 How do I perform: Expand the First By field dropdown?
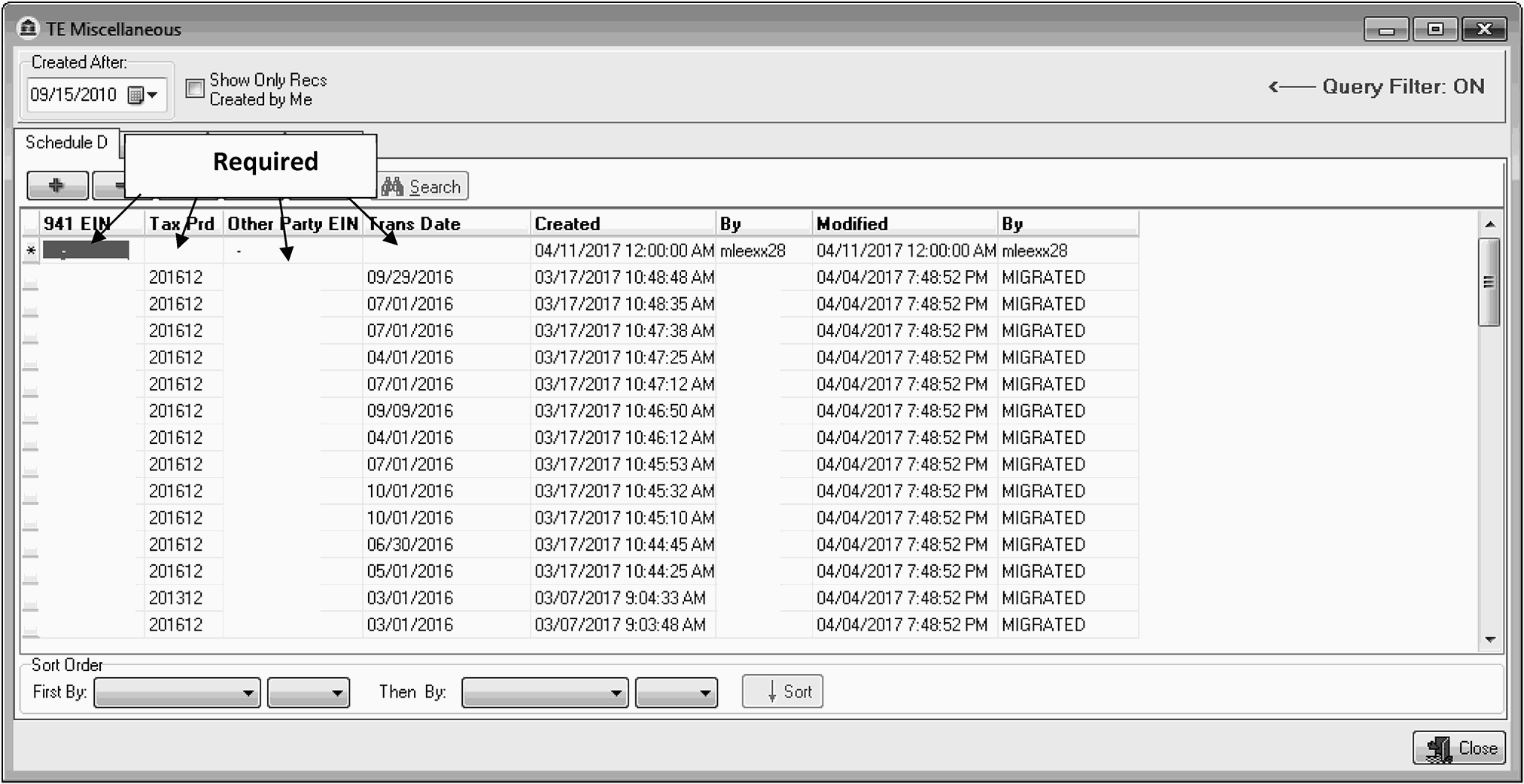177,692
